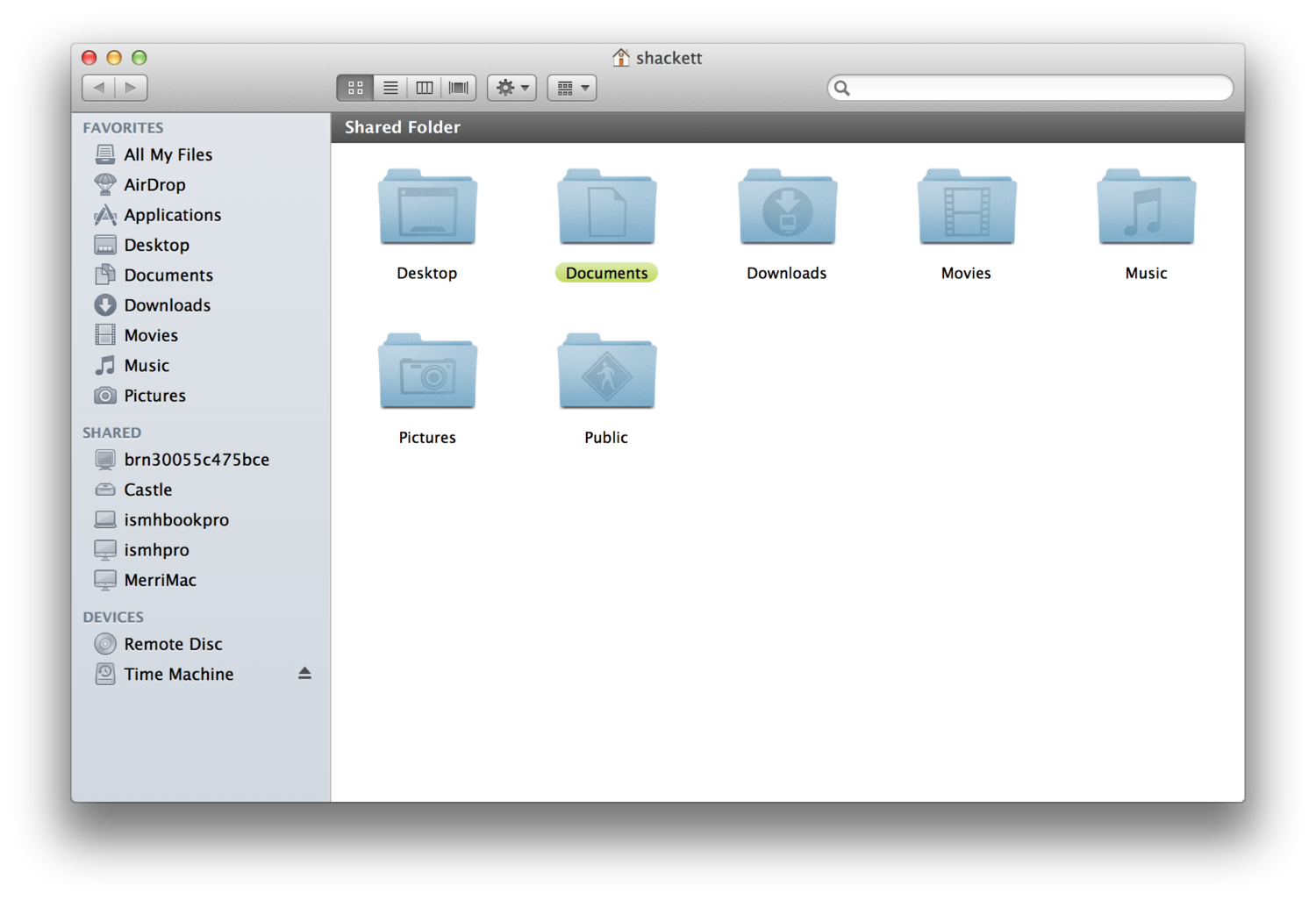
Task: Eject the Time Machine drive
Action: [x=304, y=673]
